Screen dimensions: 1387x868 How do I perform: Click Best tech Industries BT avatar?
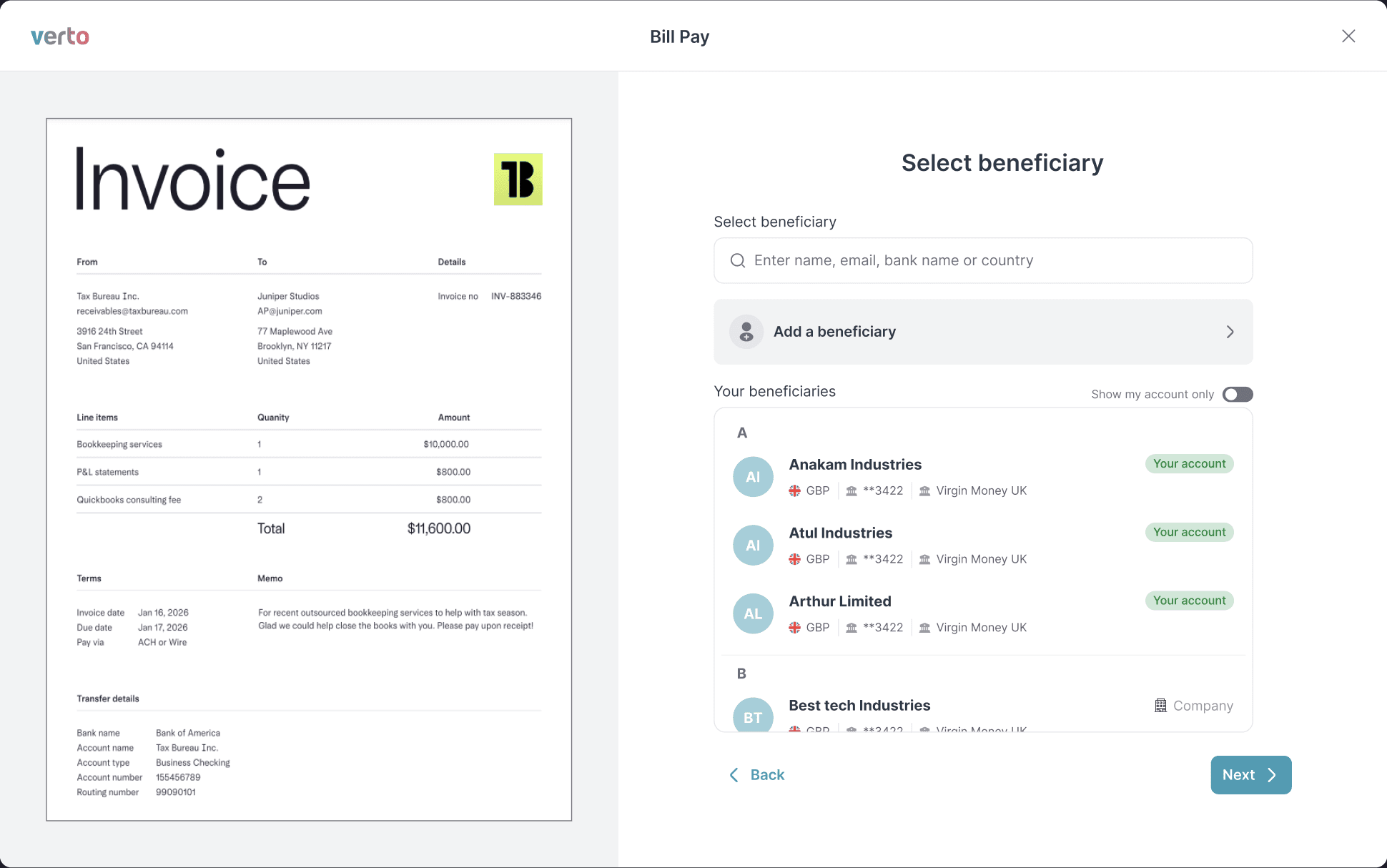753,715
